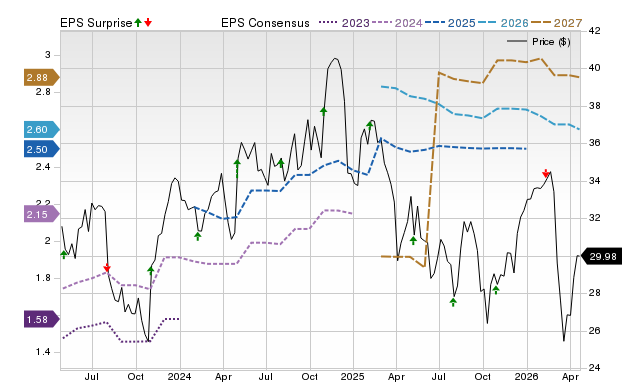This screenshot has width=640, height=382.
Task: Click the 1.4 EPS axis label
Action: pyautogui.click(x=43, y=352)
